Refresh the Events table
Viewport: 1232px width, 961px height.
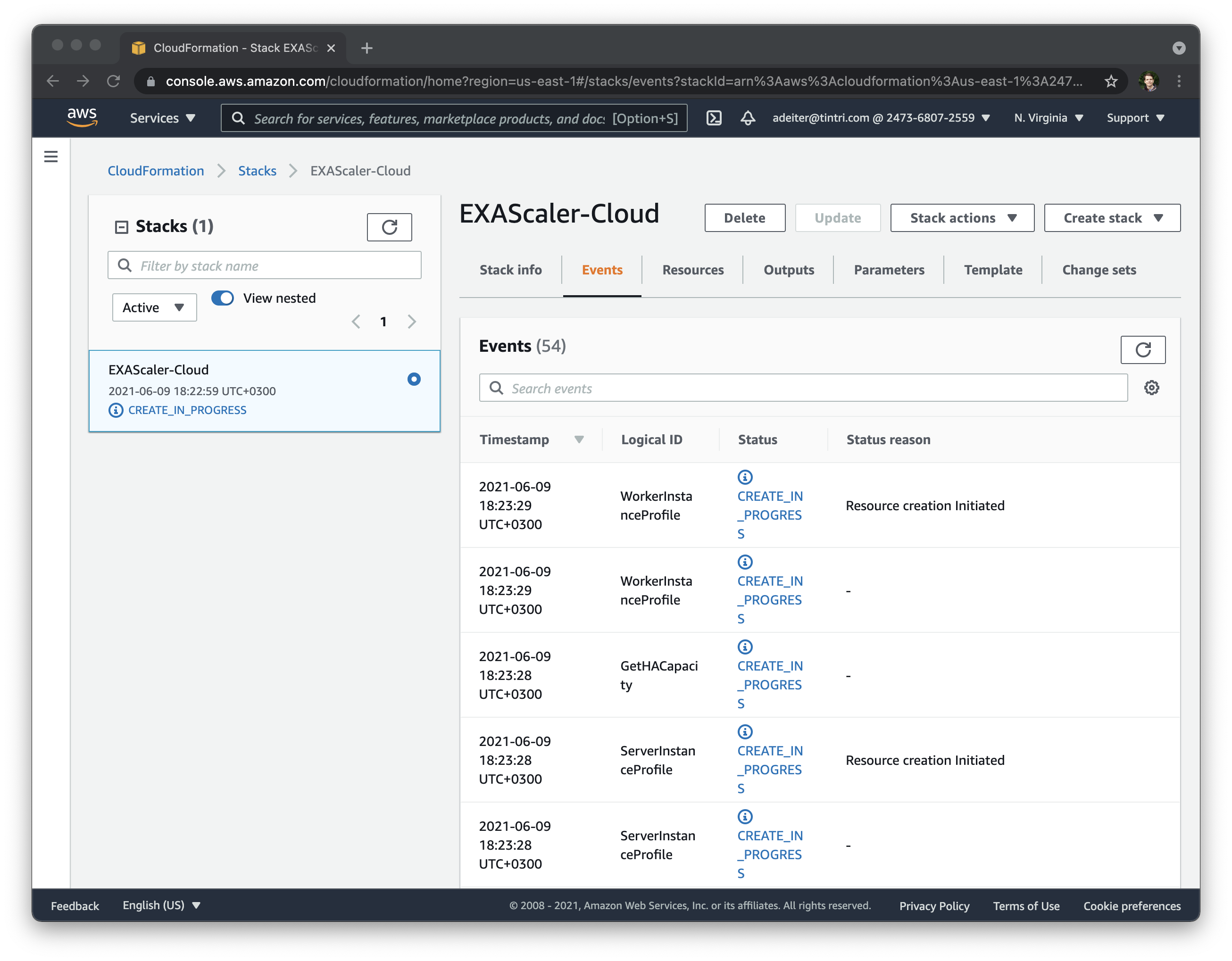click(x=1142, y=350)
